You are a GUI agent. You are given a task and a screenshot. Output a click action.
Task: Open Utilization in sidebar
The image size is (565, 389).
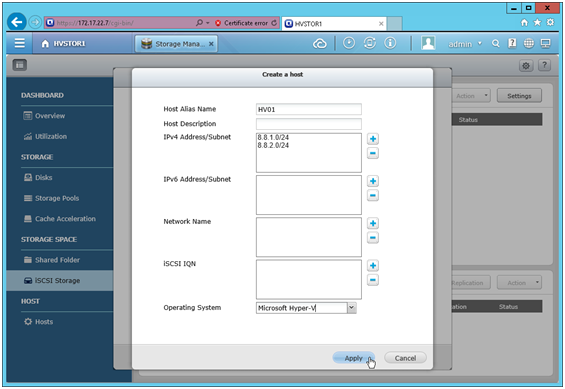(x=45, y=137)
